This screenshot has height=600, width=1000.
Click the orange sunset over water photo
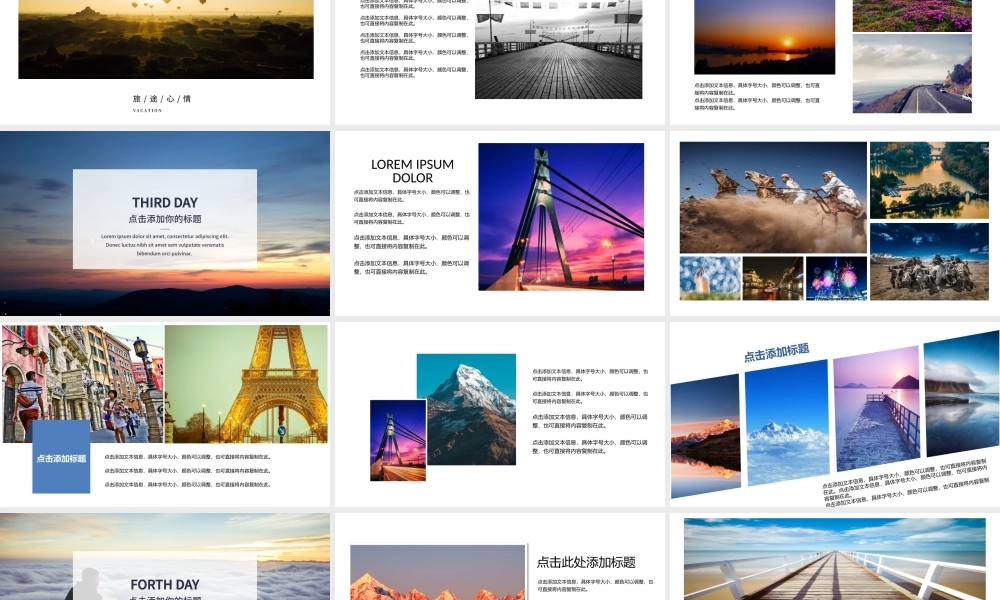coord(764,37)
